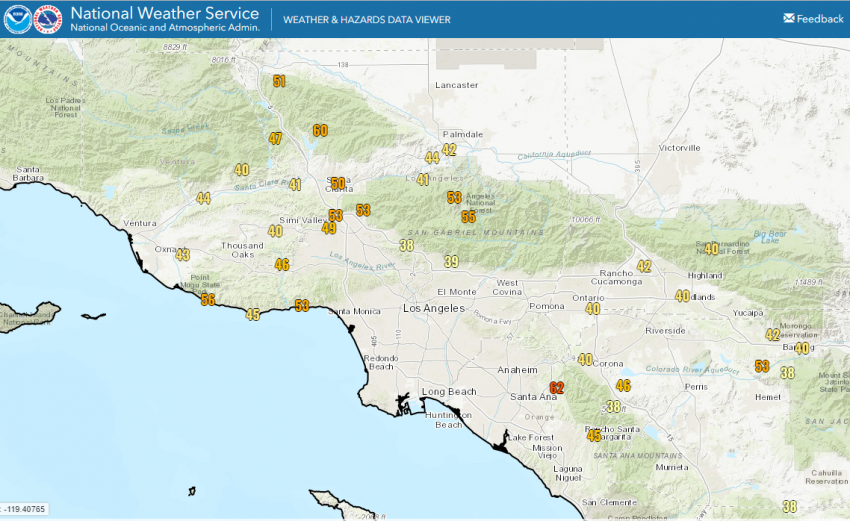
Task: Select the 46 marker south of Thousand Oaks
Action: pyautogui.click(x=281, y=265)
